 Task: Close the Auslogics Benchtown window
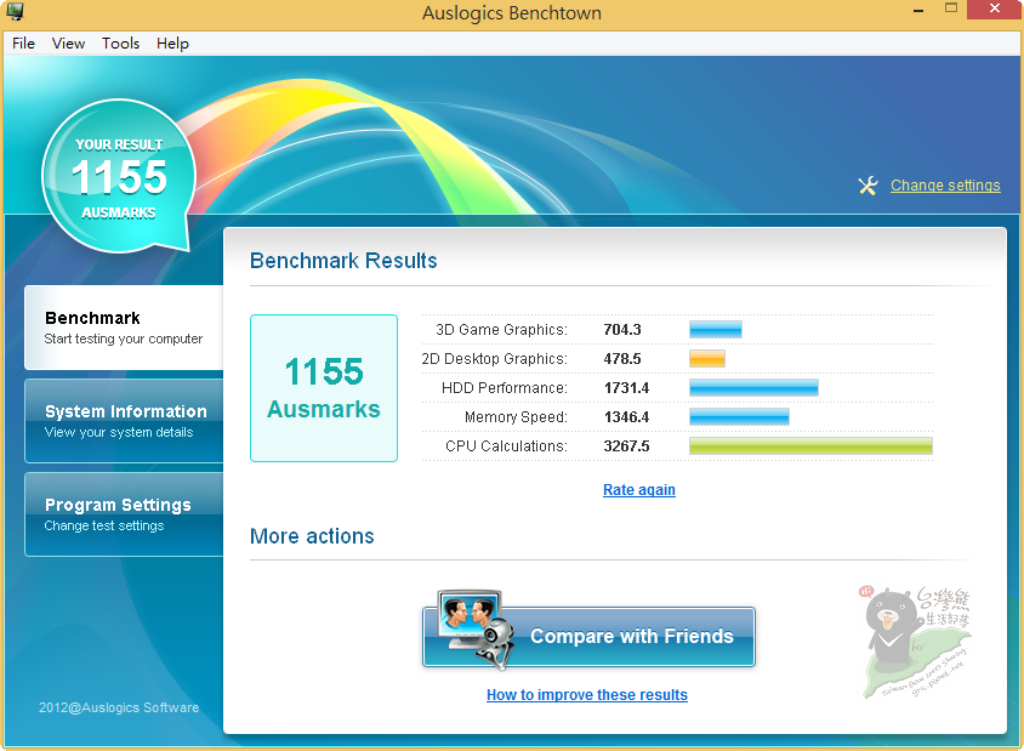pyautogui.click(x=995, y=9)
